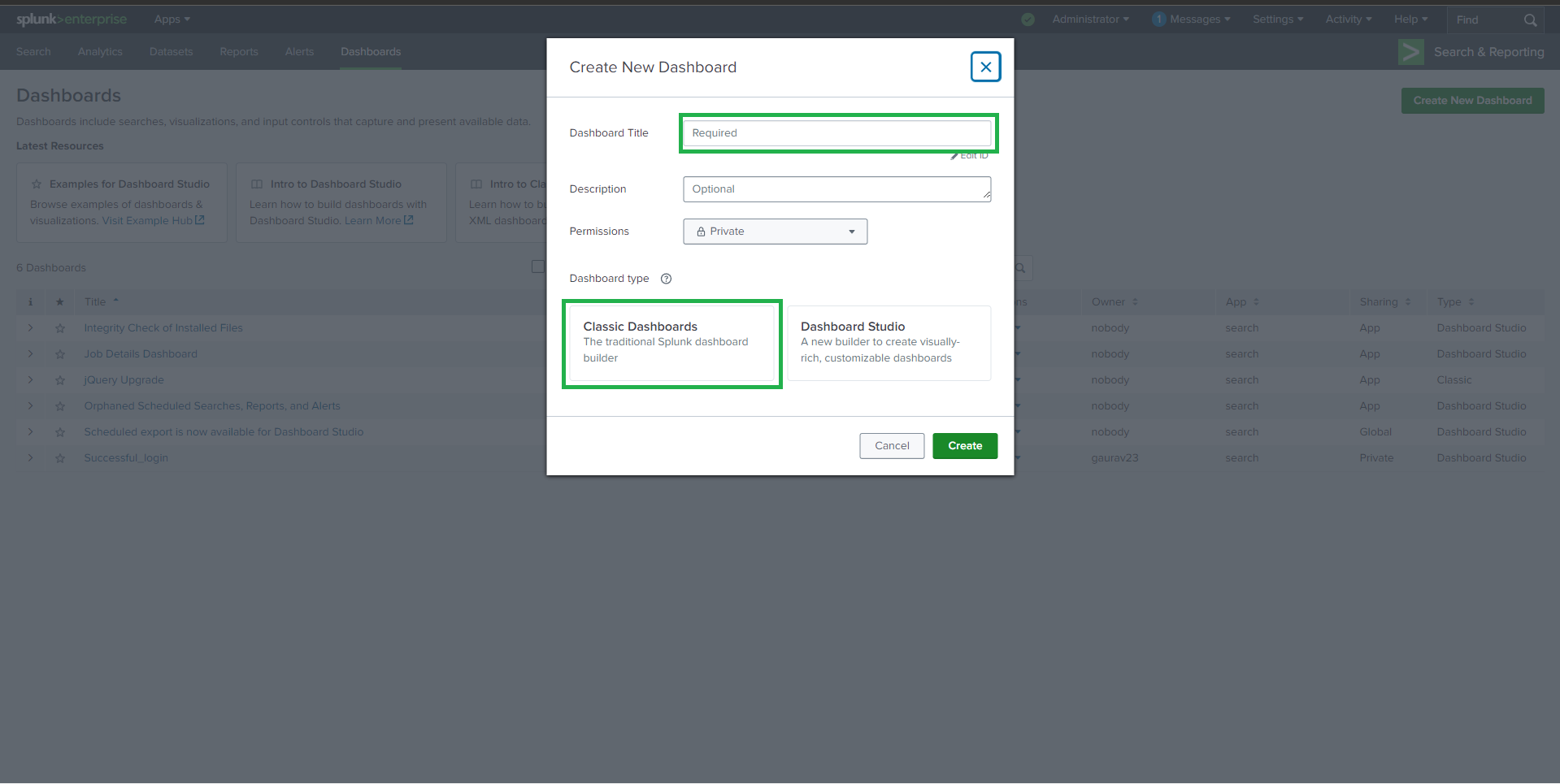Select the Dashboards tab
The height and width of the screenshot is (784, 1560).
[371, 52]
